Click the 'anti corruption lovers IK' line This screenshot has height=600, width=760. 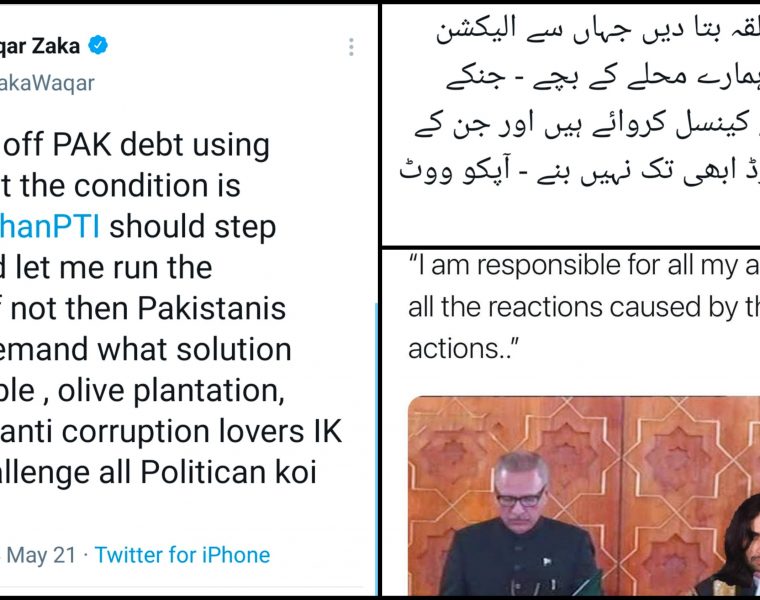tap(171, 431)
